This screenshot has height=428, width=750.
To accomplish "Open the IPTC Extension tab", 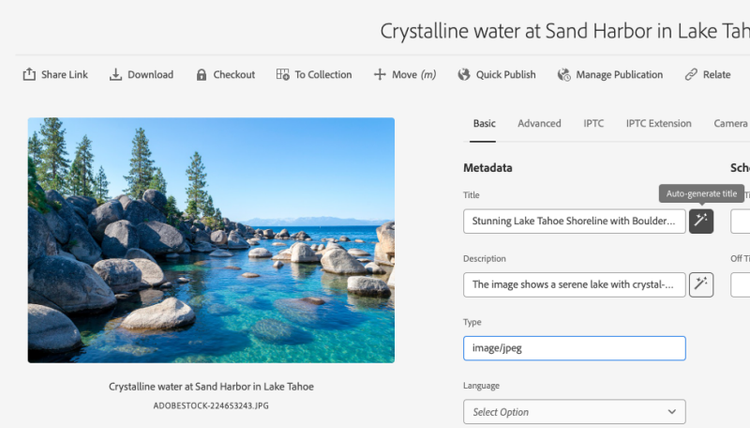I will (x=658, y=124).
